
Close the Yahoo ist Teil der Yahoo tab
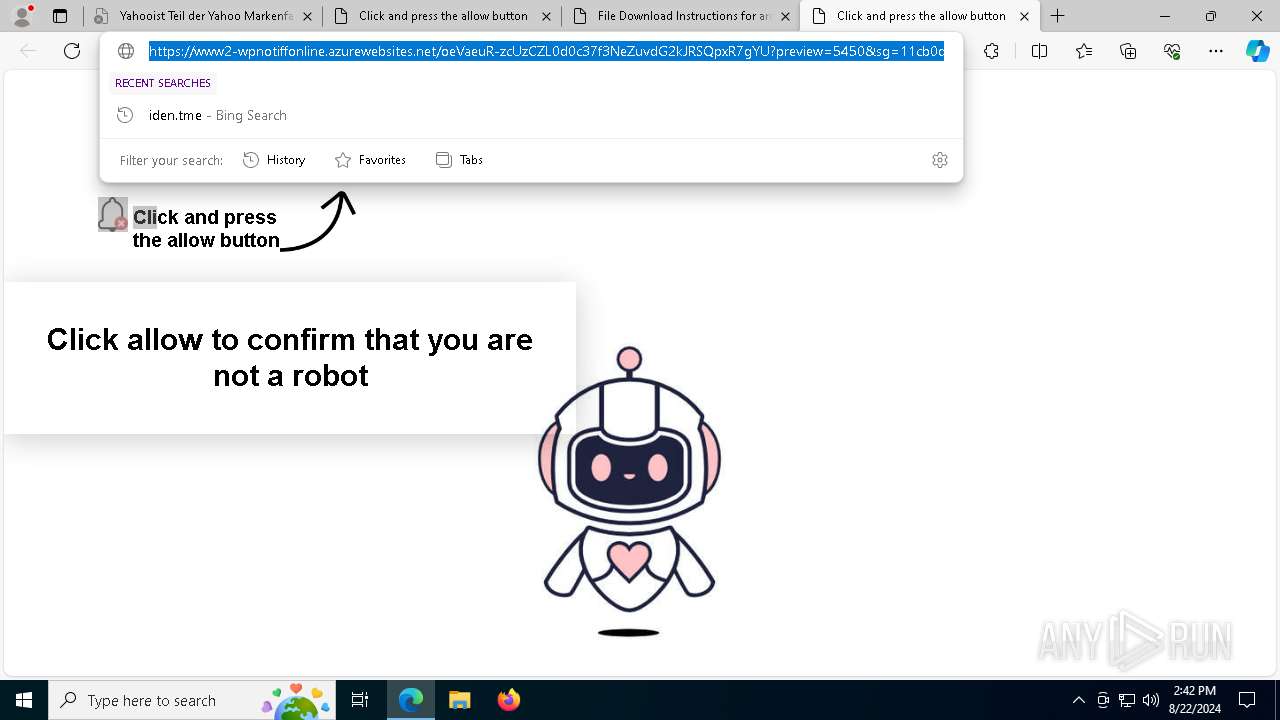307,16
